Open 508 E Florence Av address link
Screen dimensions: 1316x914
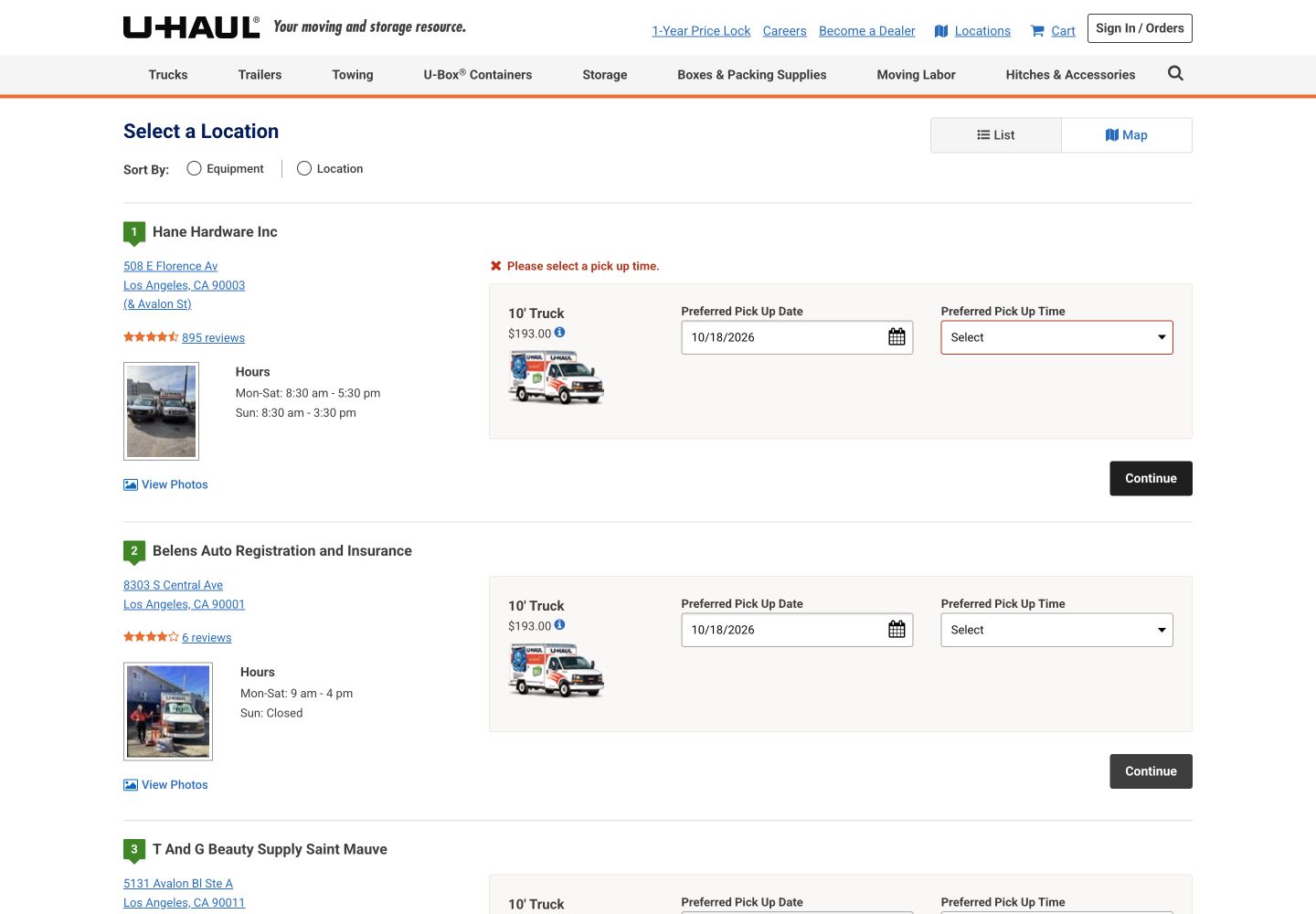(x=171, y=266)
